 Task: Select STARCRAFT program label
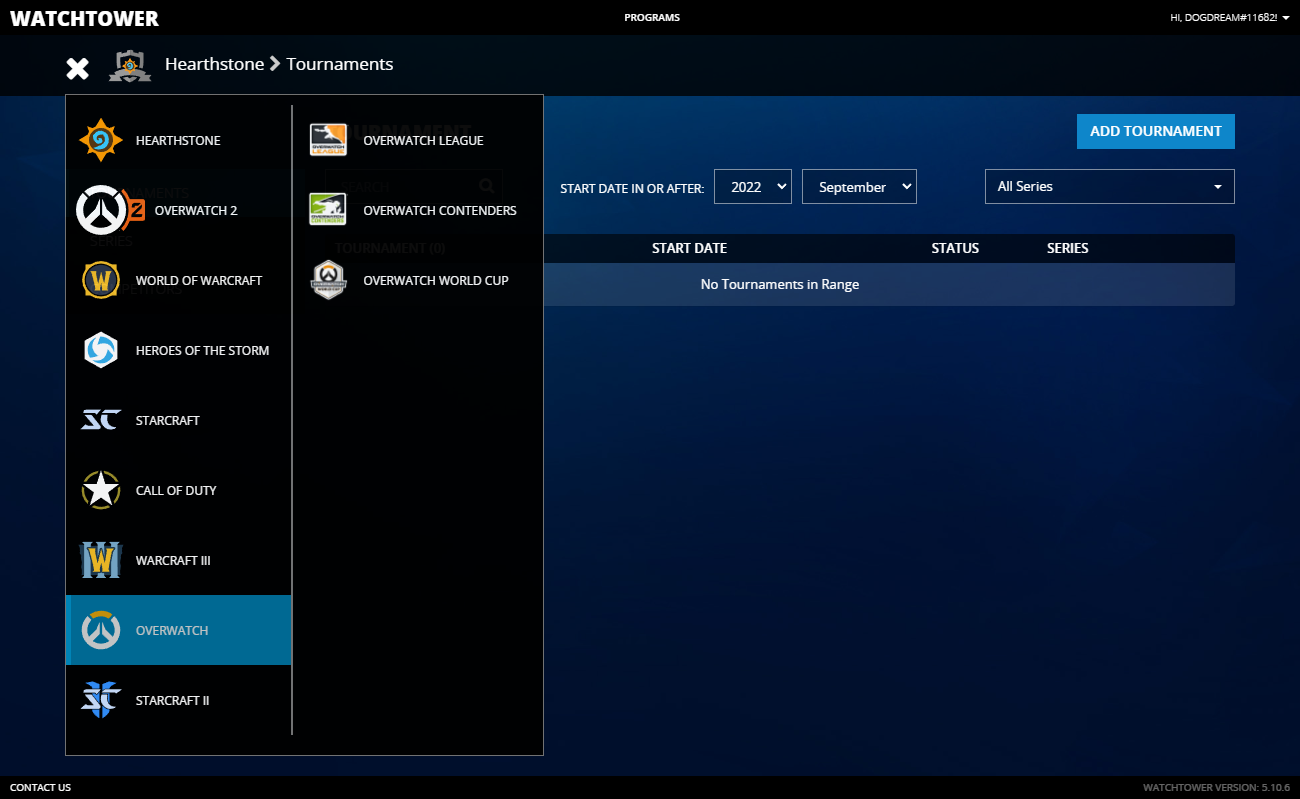168,421
